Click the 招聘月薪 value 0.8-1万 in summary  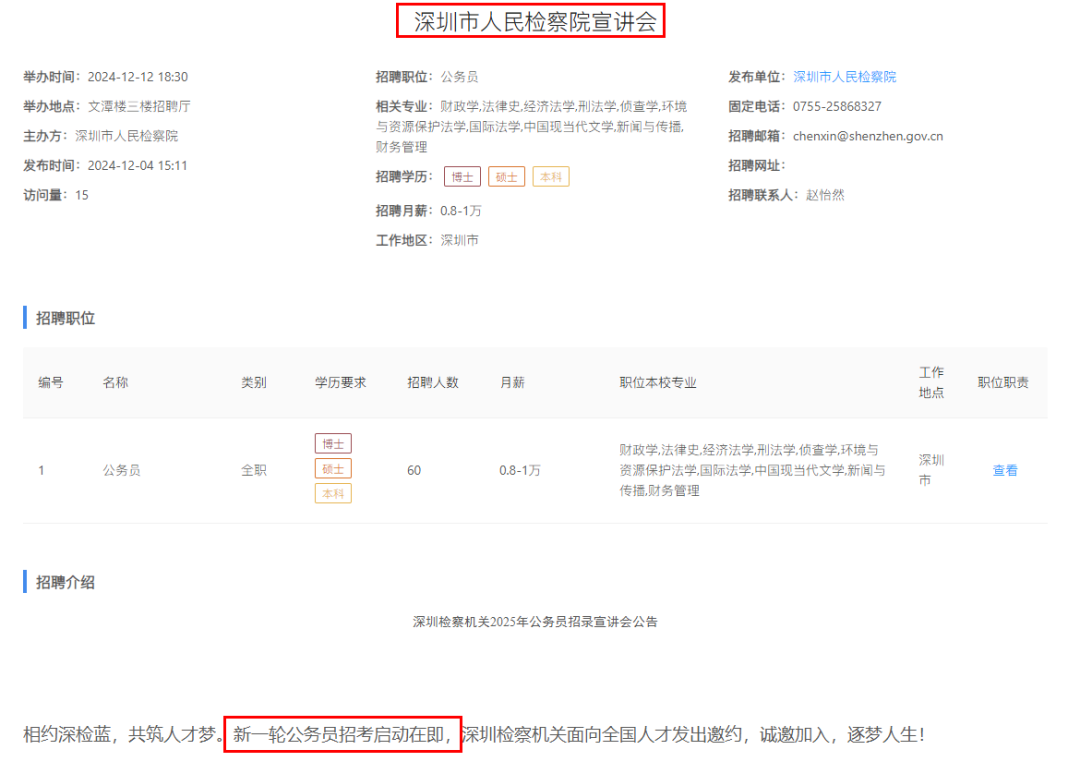click(461, 211)
